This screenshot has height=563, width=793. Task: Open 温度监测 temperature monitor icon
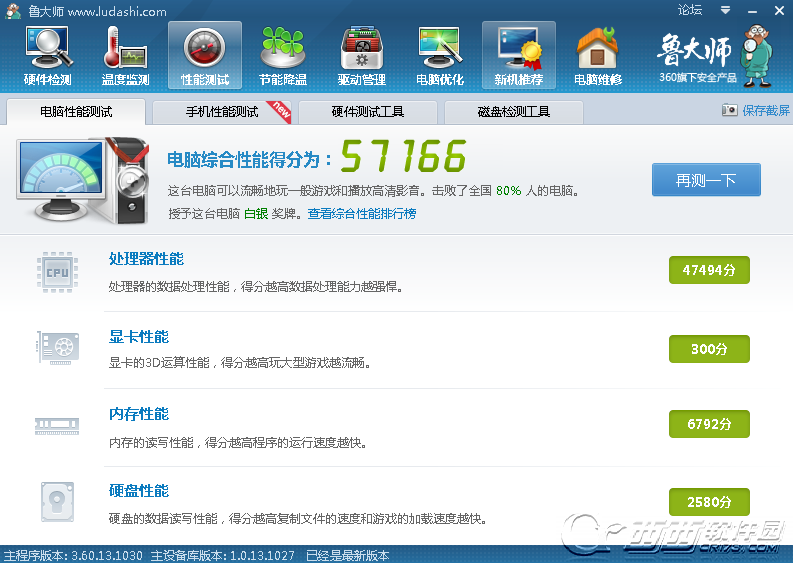[126, 56]
